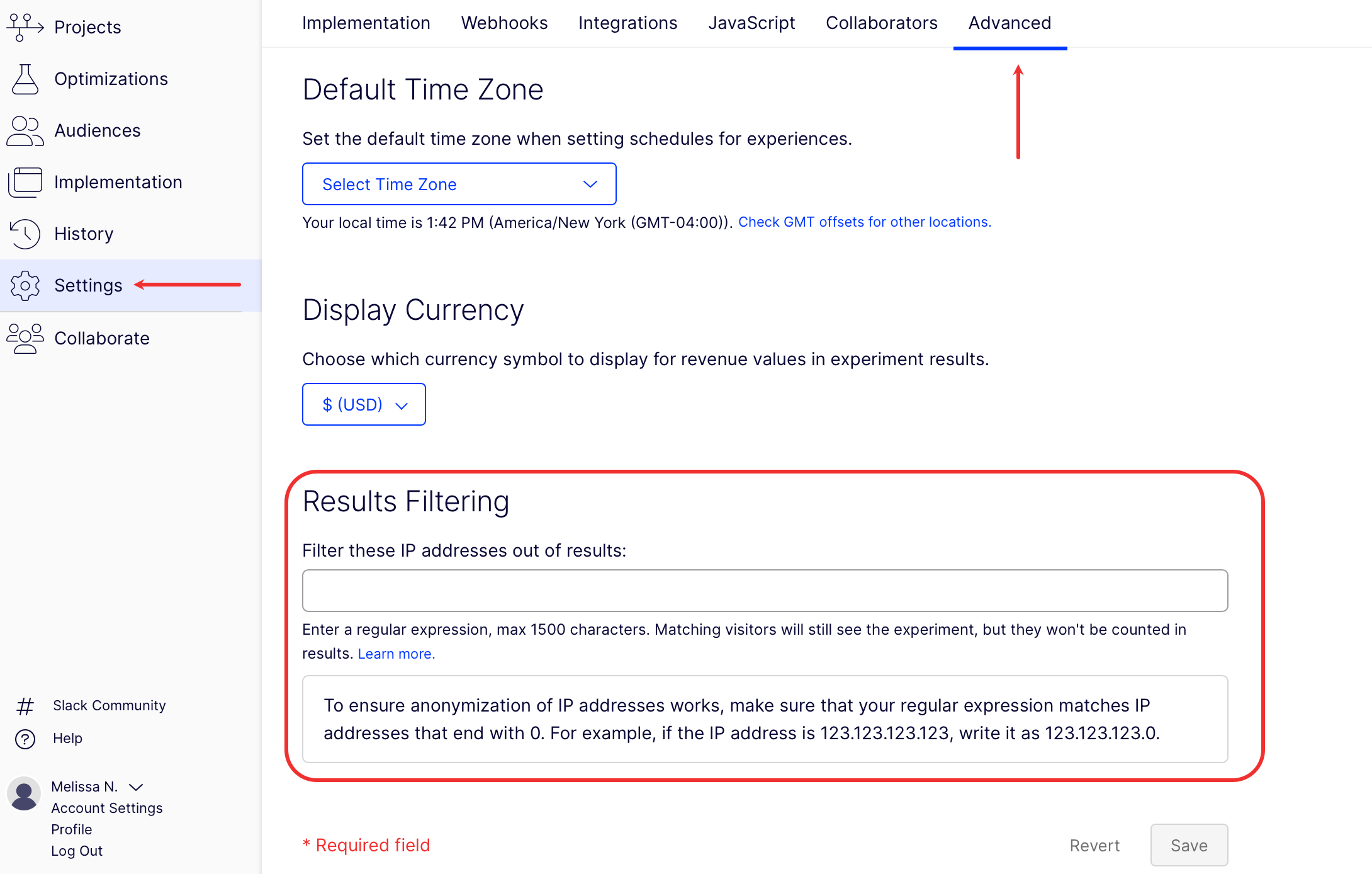The height and width of the screenshot is (874, 1372).
Task: Click the Optimizations flask icon
Action: point(25,79)
